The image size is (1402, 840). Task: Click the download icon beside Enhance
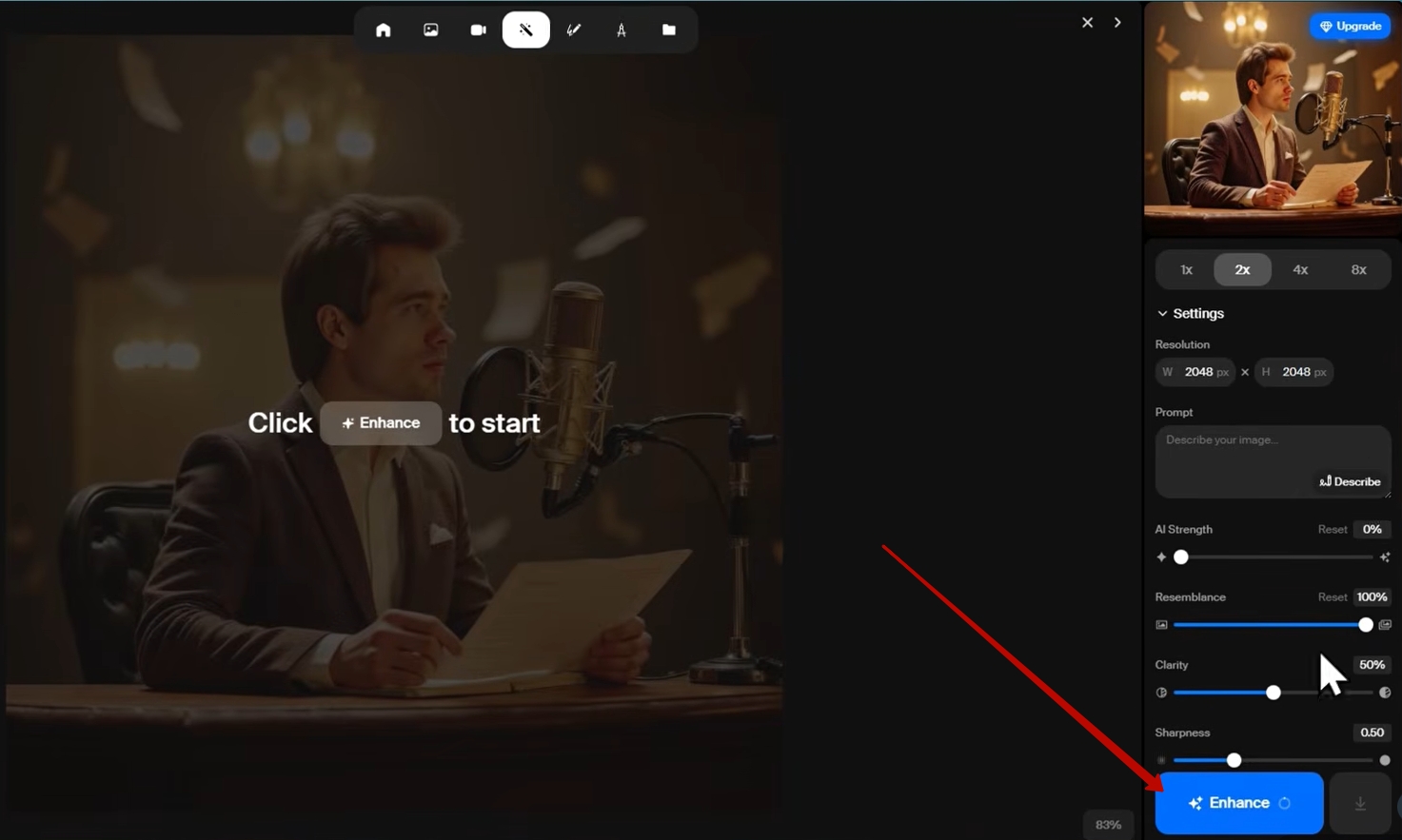point(1360,804)
